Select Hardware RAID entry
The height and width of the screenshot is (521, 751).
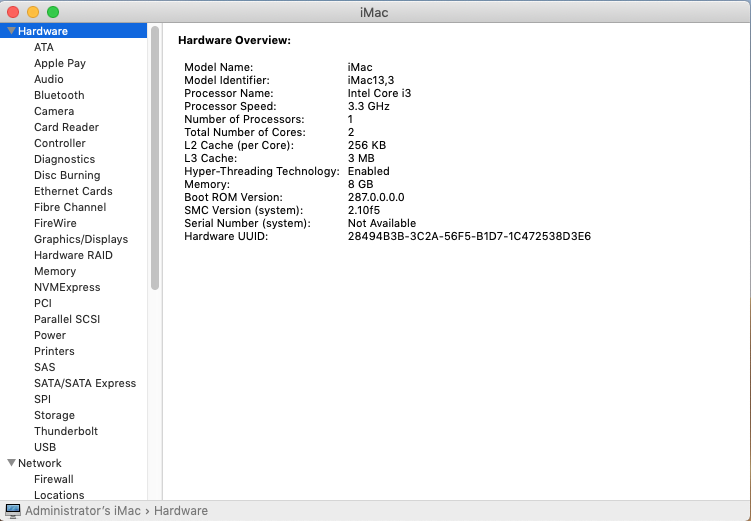coord(73,255)
